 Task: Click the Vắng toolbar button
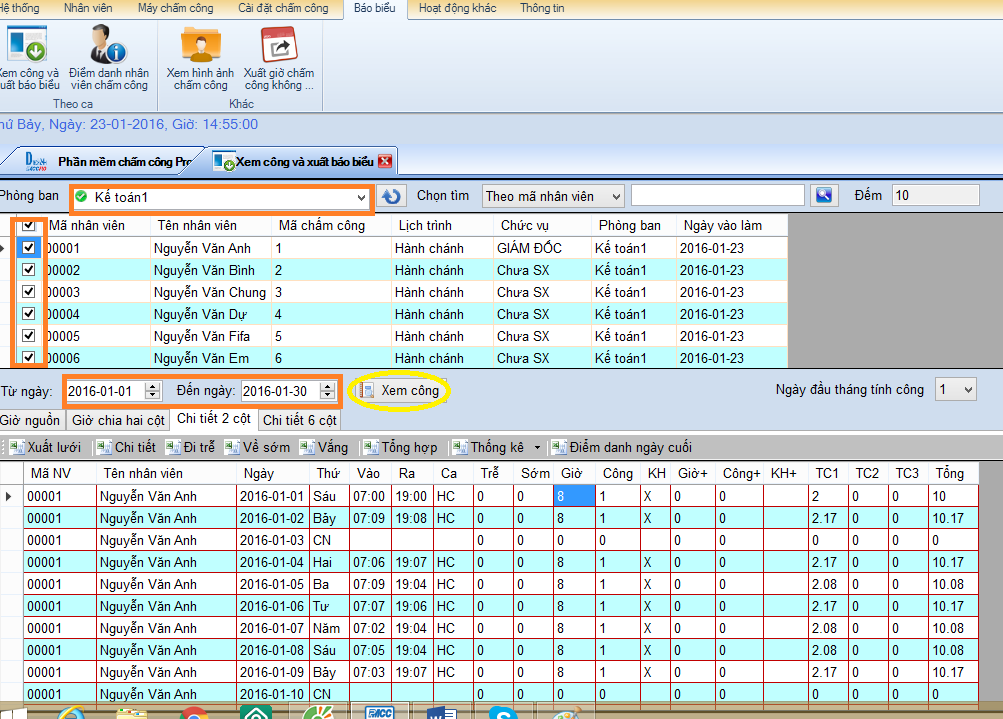coord(324,447)
